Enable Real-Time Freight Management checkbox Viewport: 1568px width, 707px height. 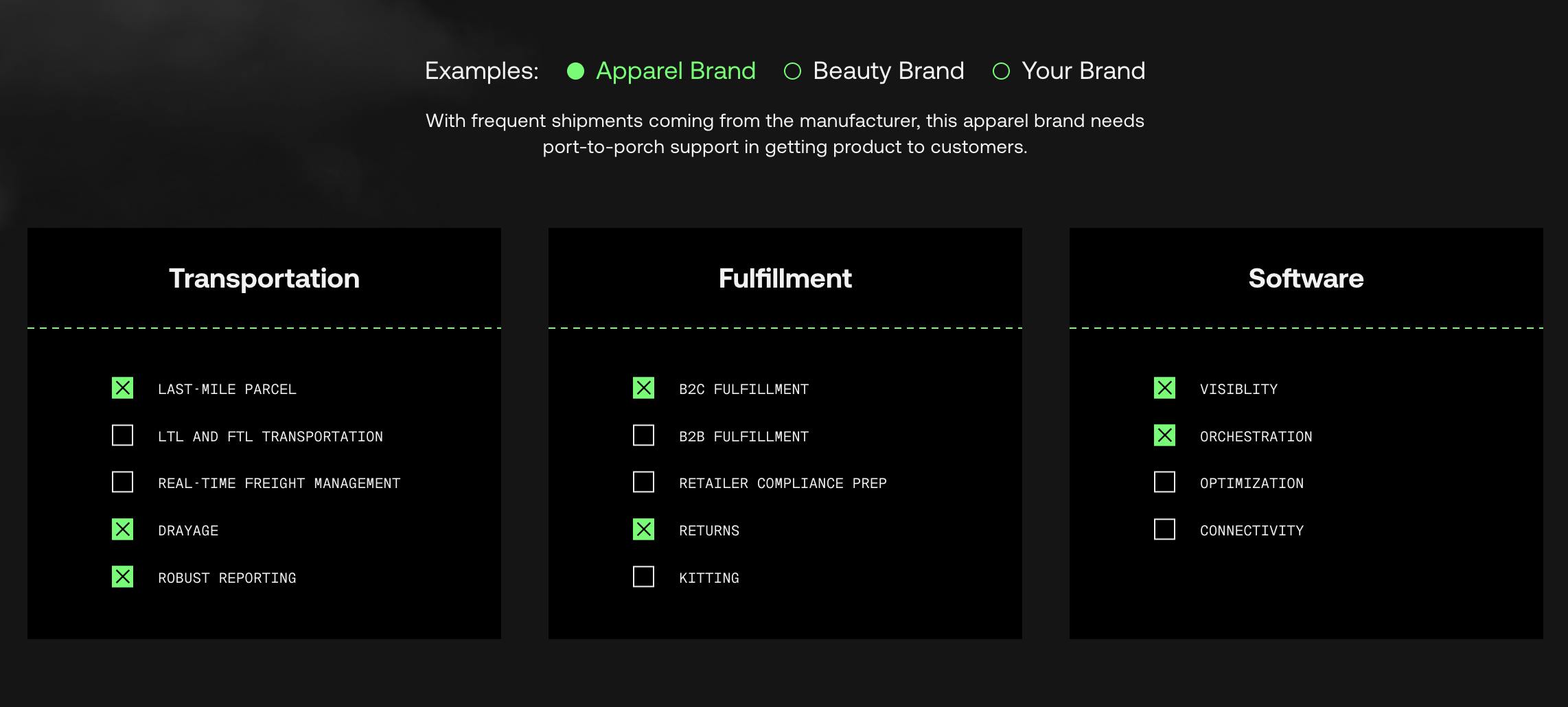coord(123,483)
